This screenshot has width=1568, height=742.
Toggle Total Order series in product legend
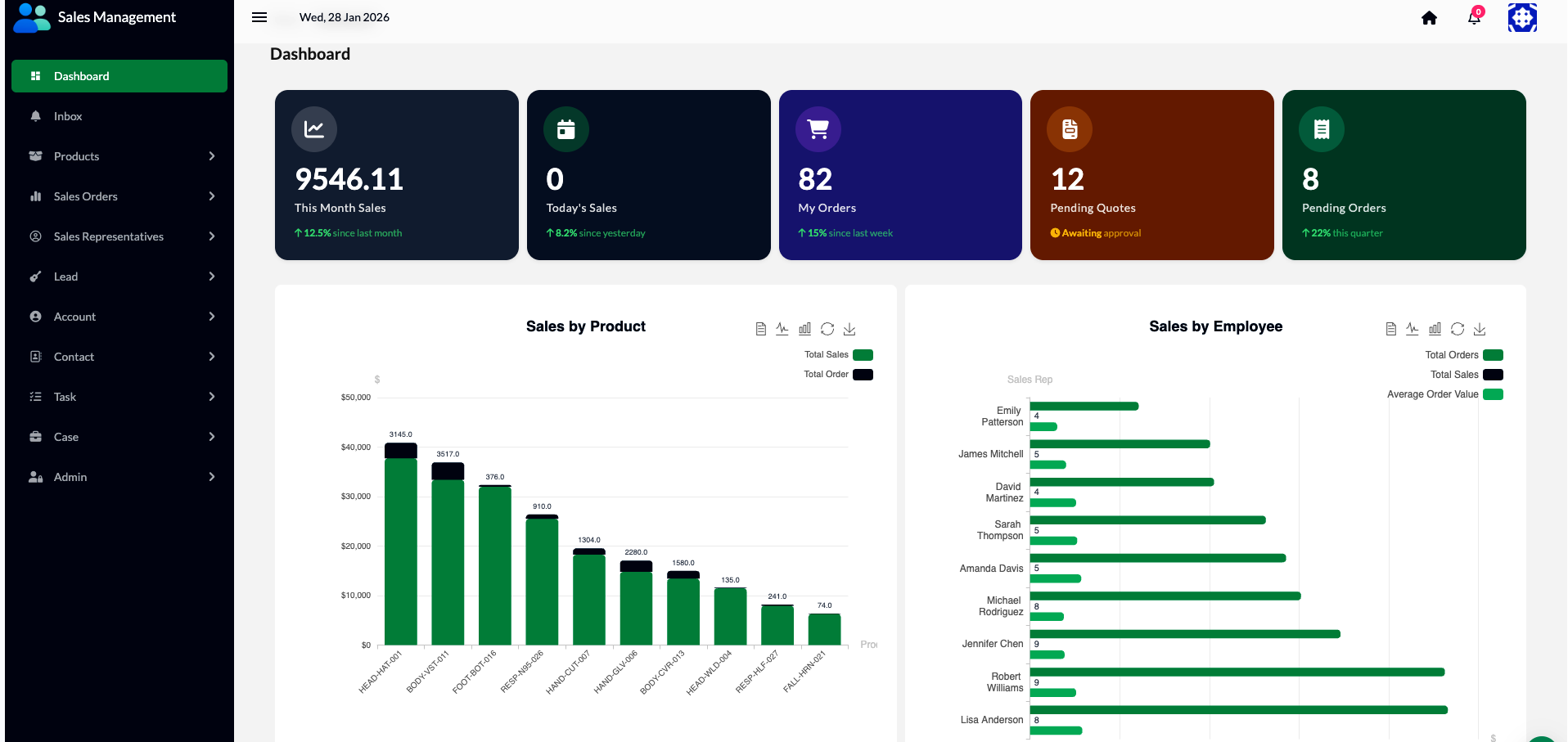[863, 375]
